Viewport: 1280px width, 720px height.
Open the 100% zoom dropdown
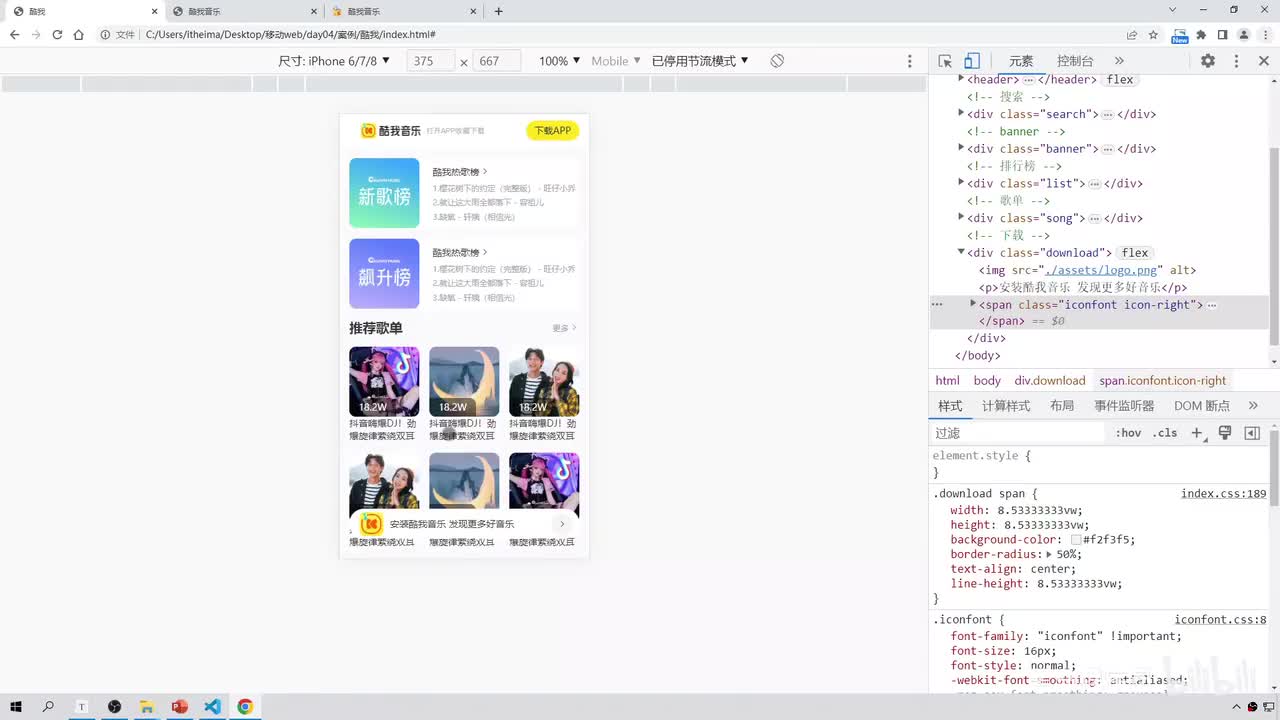pyautogui.click(x=559, y=61)
